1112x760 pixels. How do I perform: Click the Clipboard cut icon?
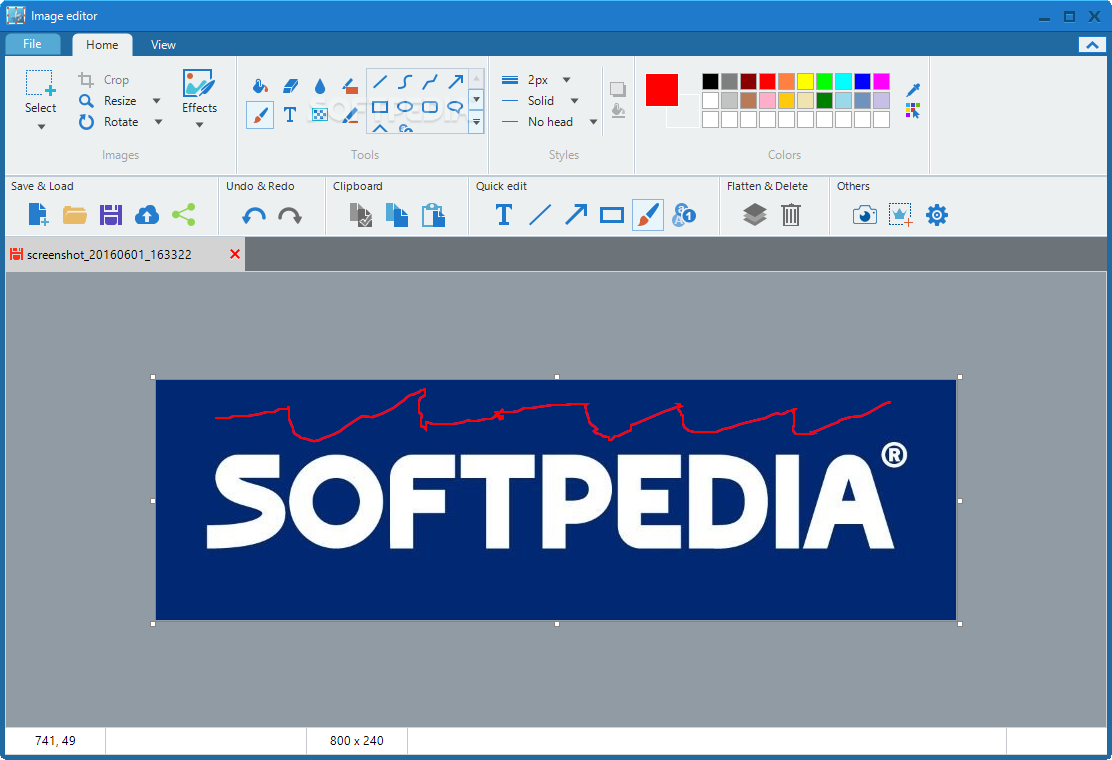(x=361, y=215)
